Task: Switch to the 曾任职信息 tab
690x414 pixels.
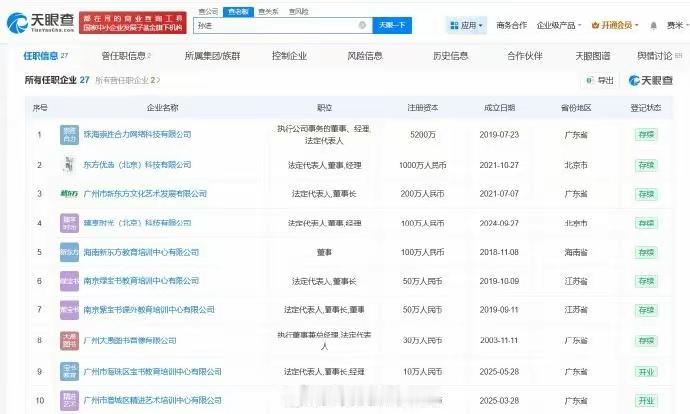Action: click(126, 56)
